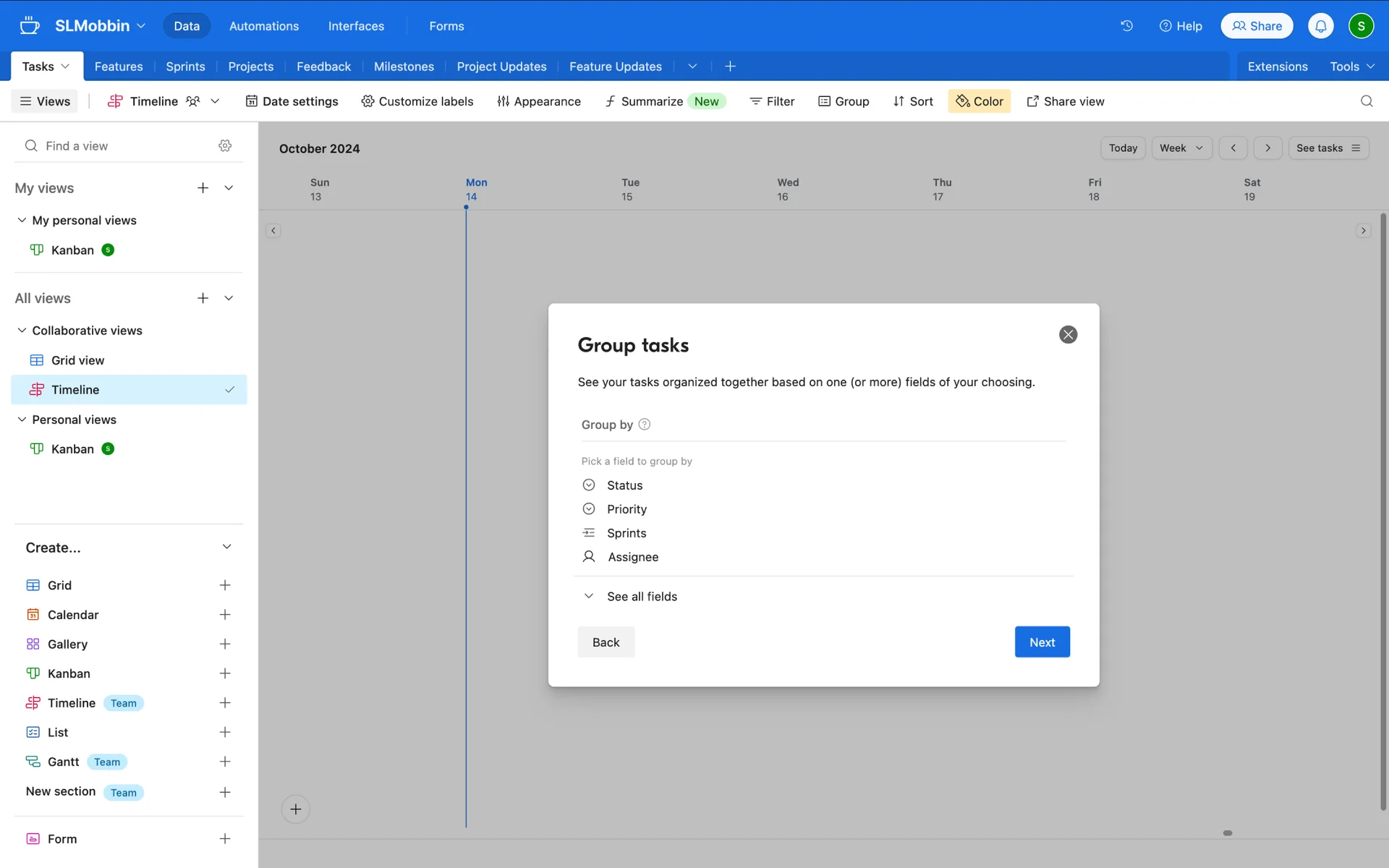Go to the previous week with the arrow
Image resolution: width=1389 pixels, height=868 pixels.
1233,148
